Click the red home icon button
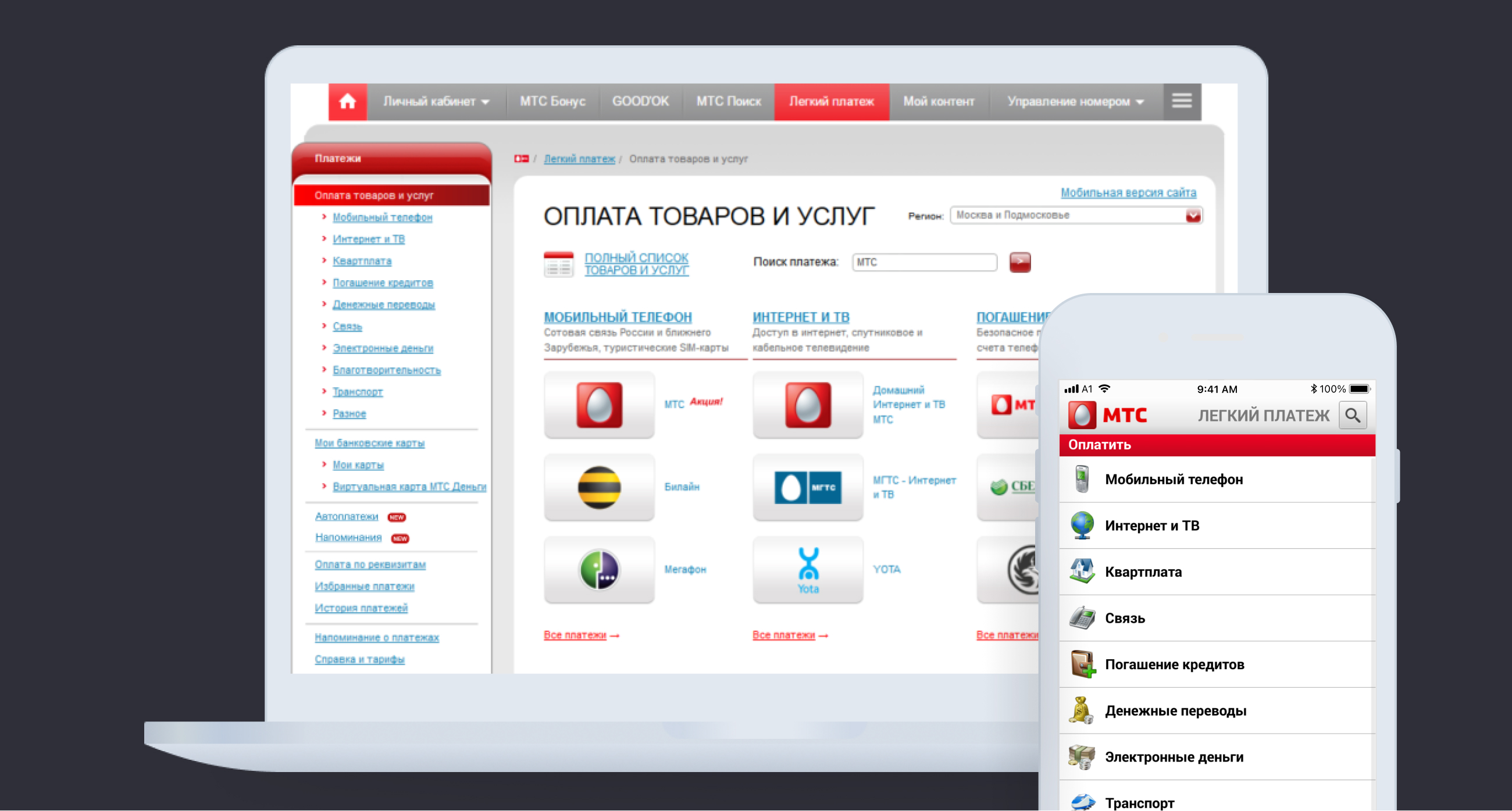 348,102
